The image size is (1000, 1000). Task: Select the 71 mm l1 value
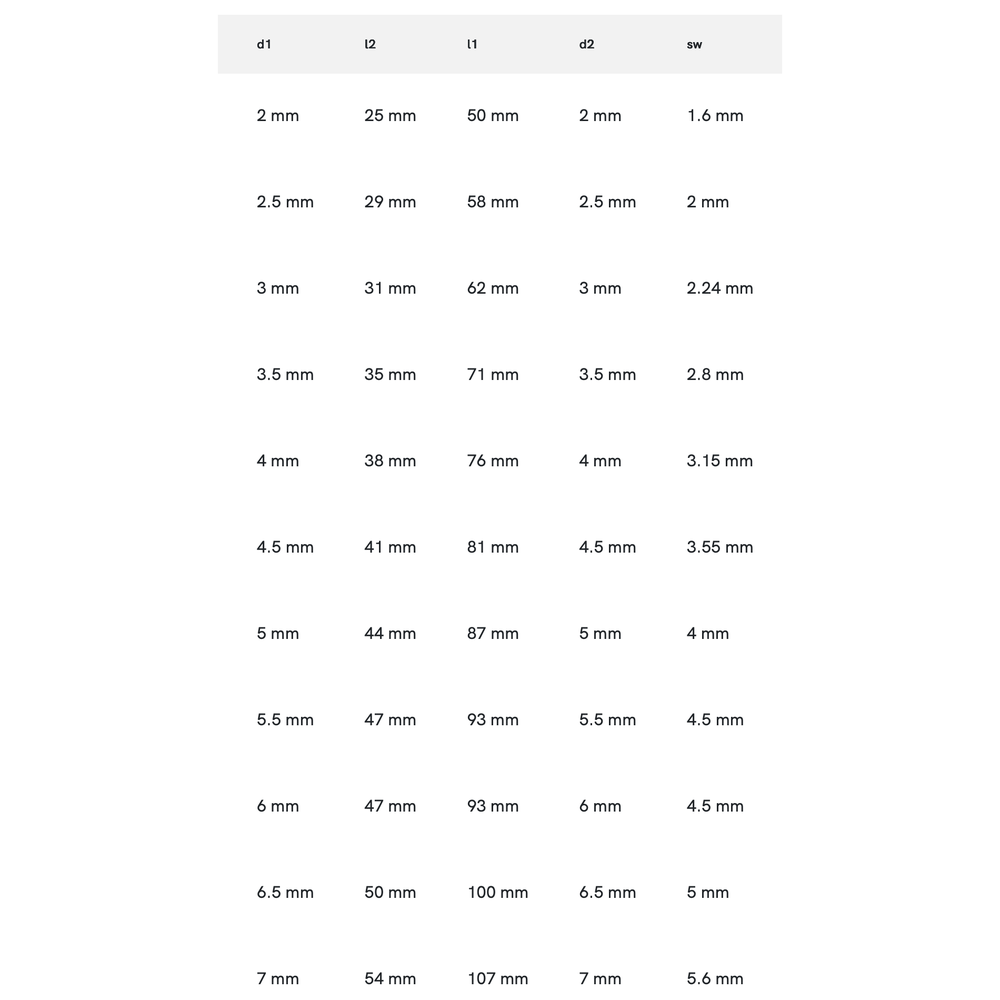(493, 375)
